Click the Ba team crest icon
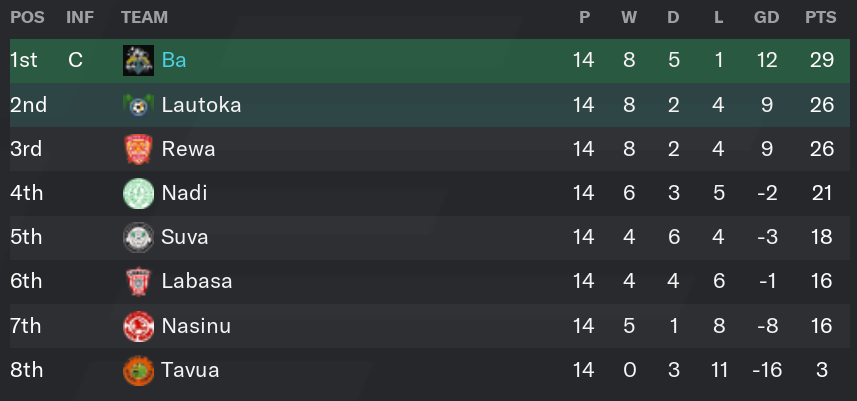857x401 pixels. click(x=138, y=60)
